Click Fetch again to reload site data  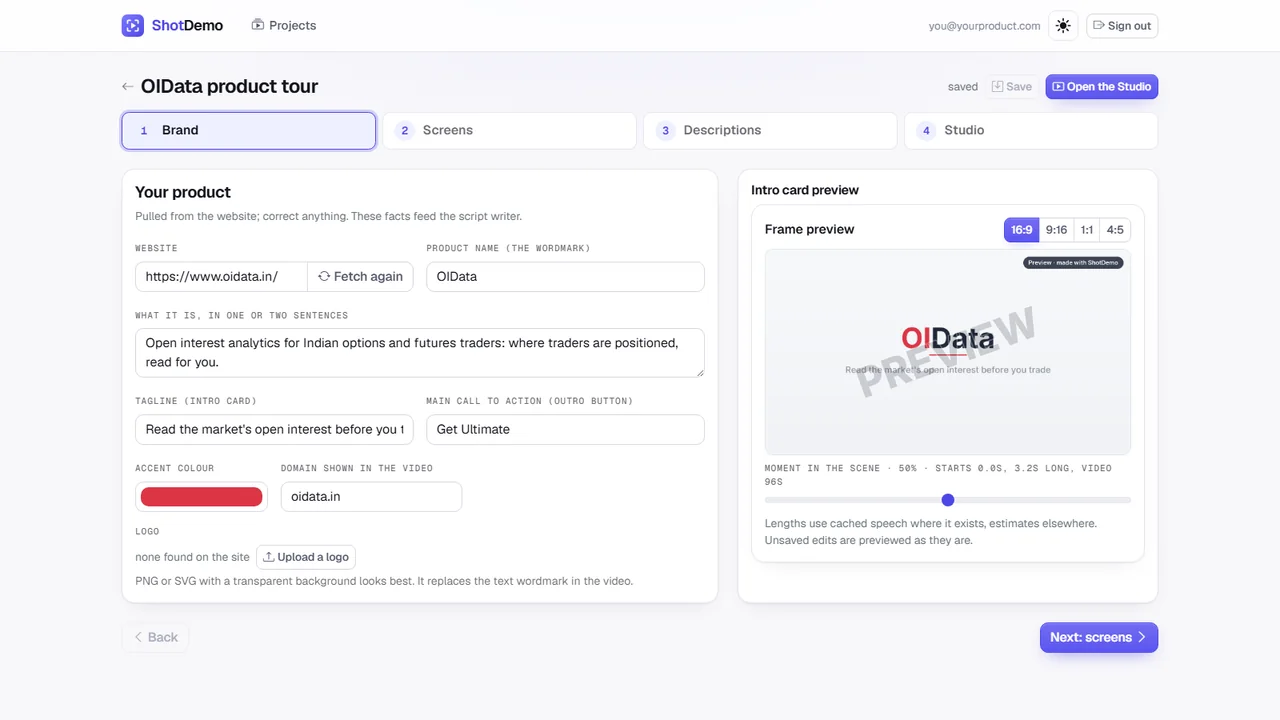[361, 277]
